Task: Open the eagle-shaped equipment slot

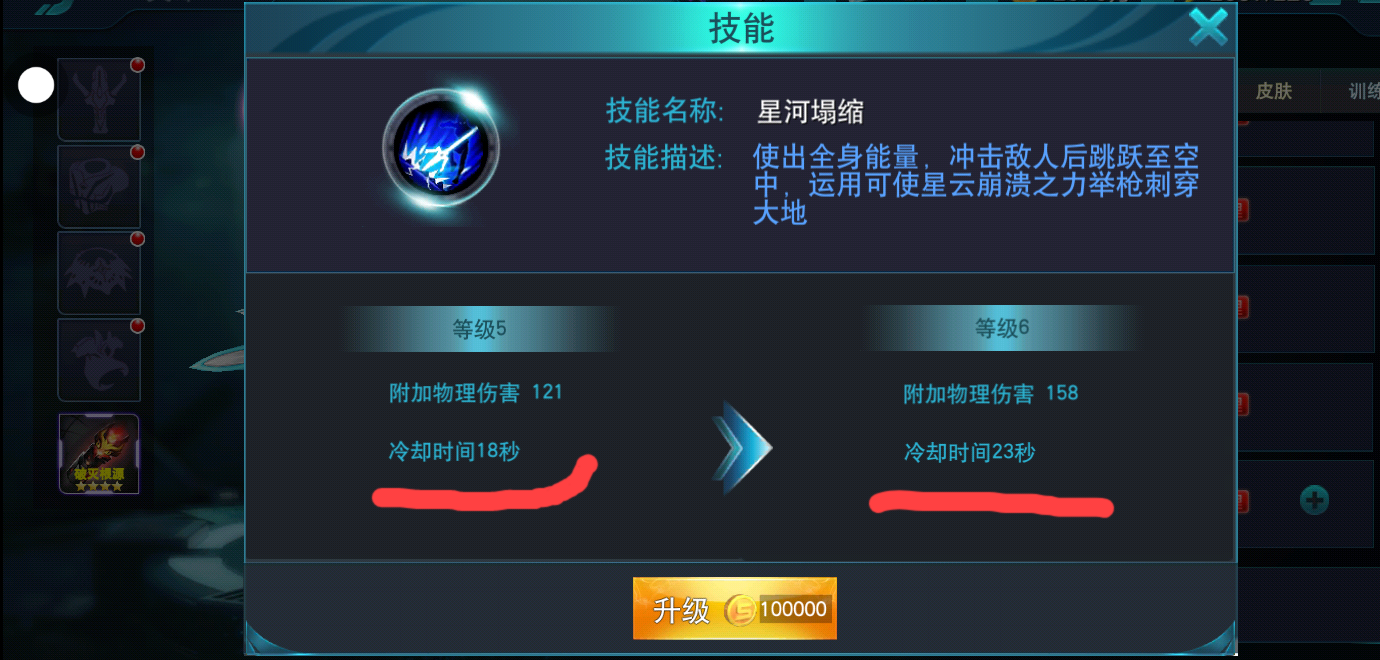Action: (99, 360)
